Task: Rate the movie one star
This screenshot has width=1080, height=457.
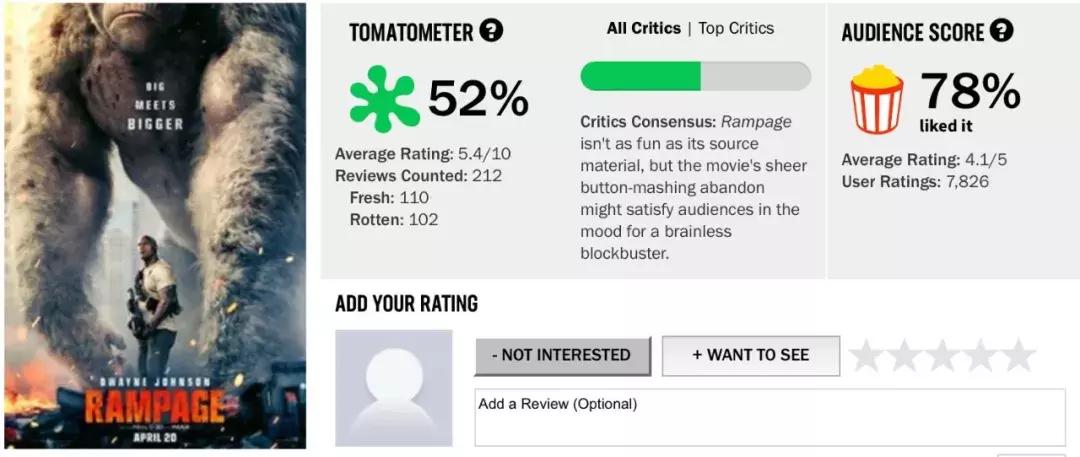Action: pos(866,355)
